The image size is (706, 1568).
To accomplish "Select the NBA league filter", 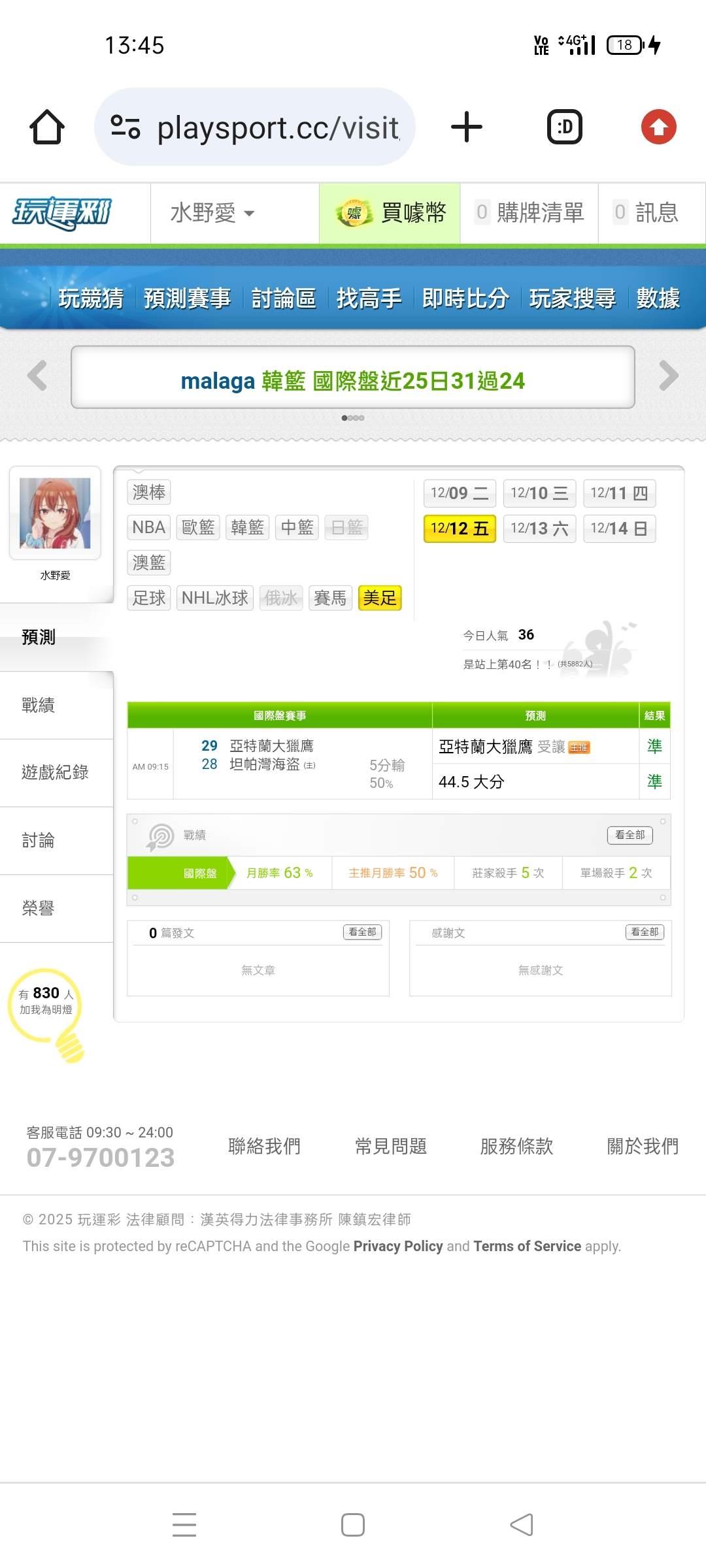I will click(148, 527).
